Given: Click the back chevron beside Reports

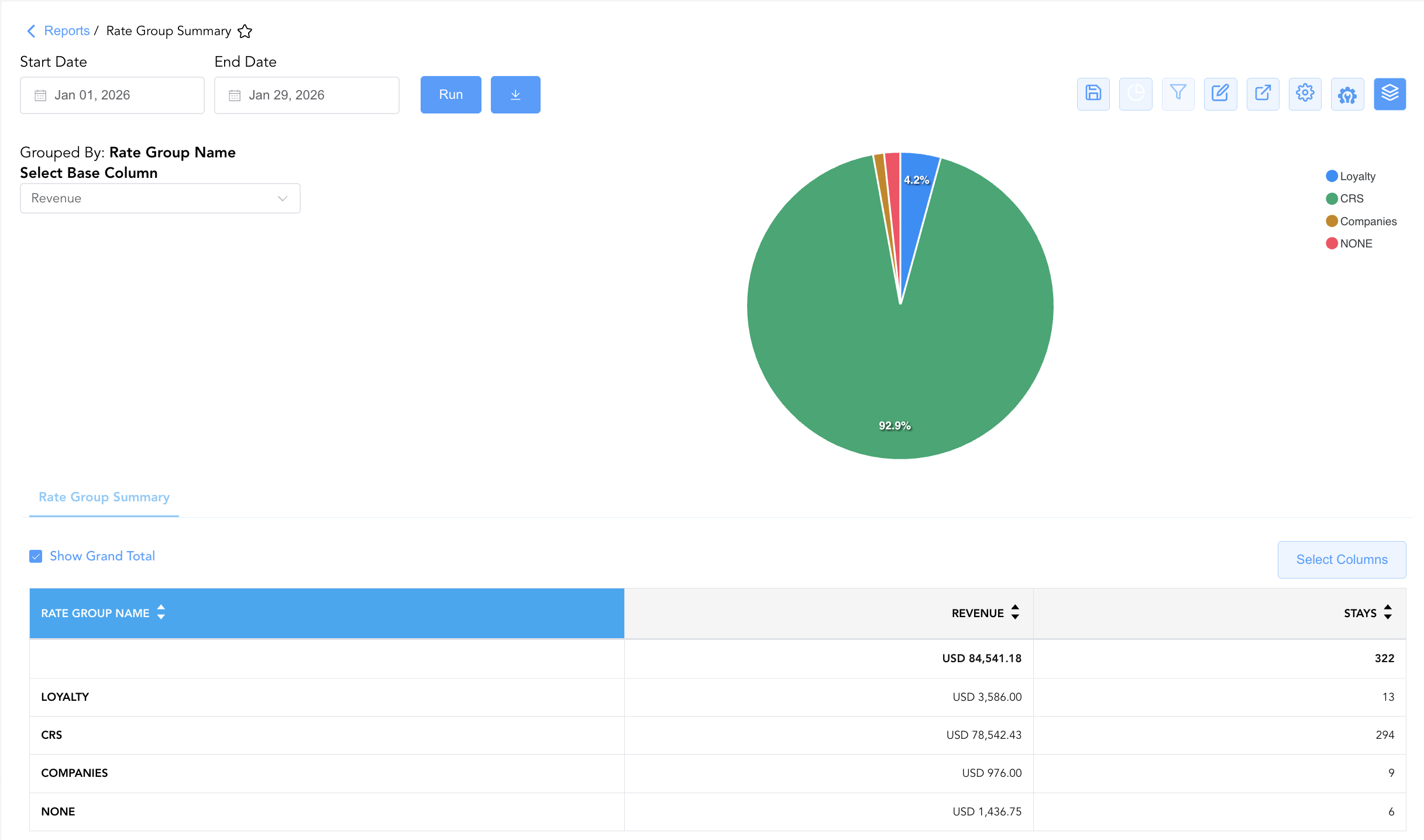Looking at the screenshot, I should point(32,31).
